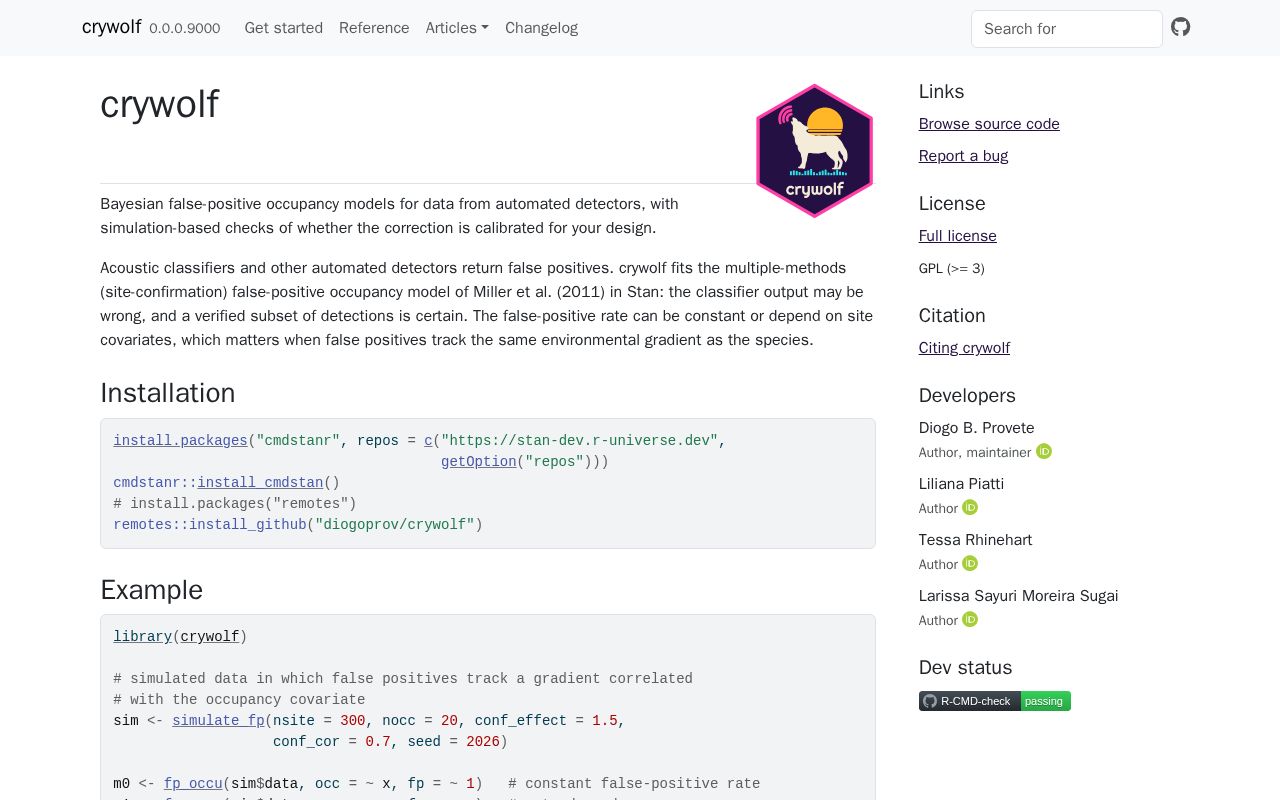Open the Changelog page
1280x800 pixels.
[541, 28]
